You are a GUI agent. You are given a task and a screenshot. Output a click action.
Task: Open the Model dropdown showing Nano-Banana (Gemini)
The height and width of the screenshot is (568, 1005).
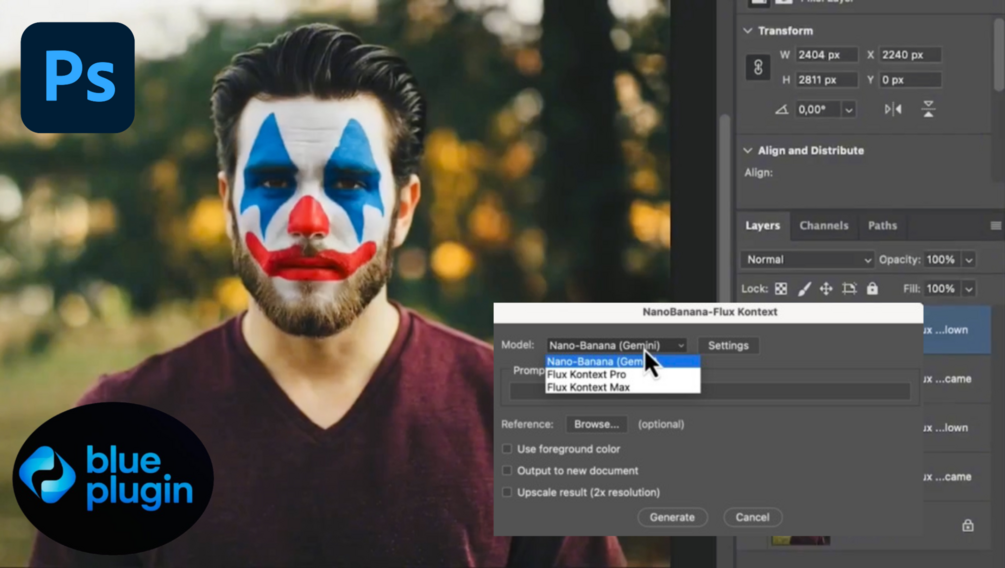(616, 346)
